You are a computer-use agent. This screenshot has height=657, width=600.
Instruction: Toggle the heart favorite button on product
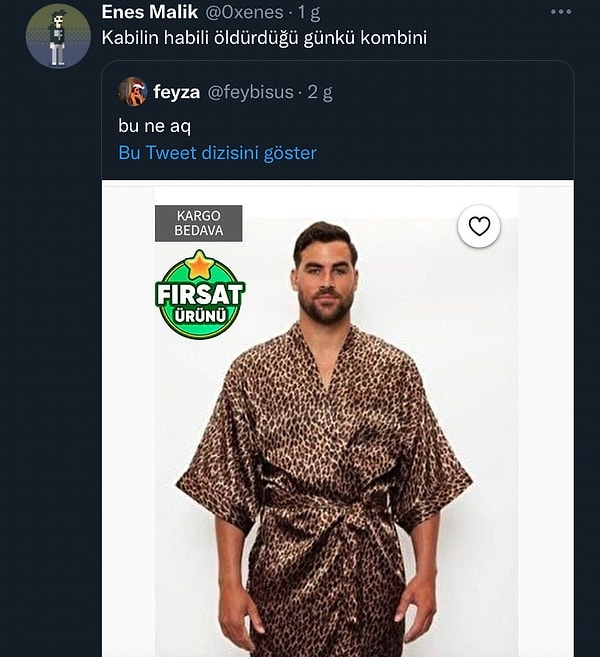(479, 226)
